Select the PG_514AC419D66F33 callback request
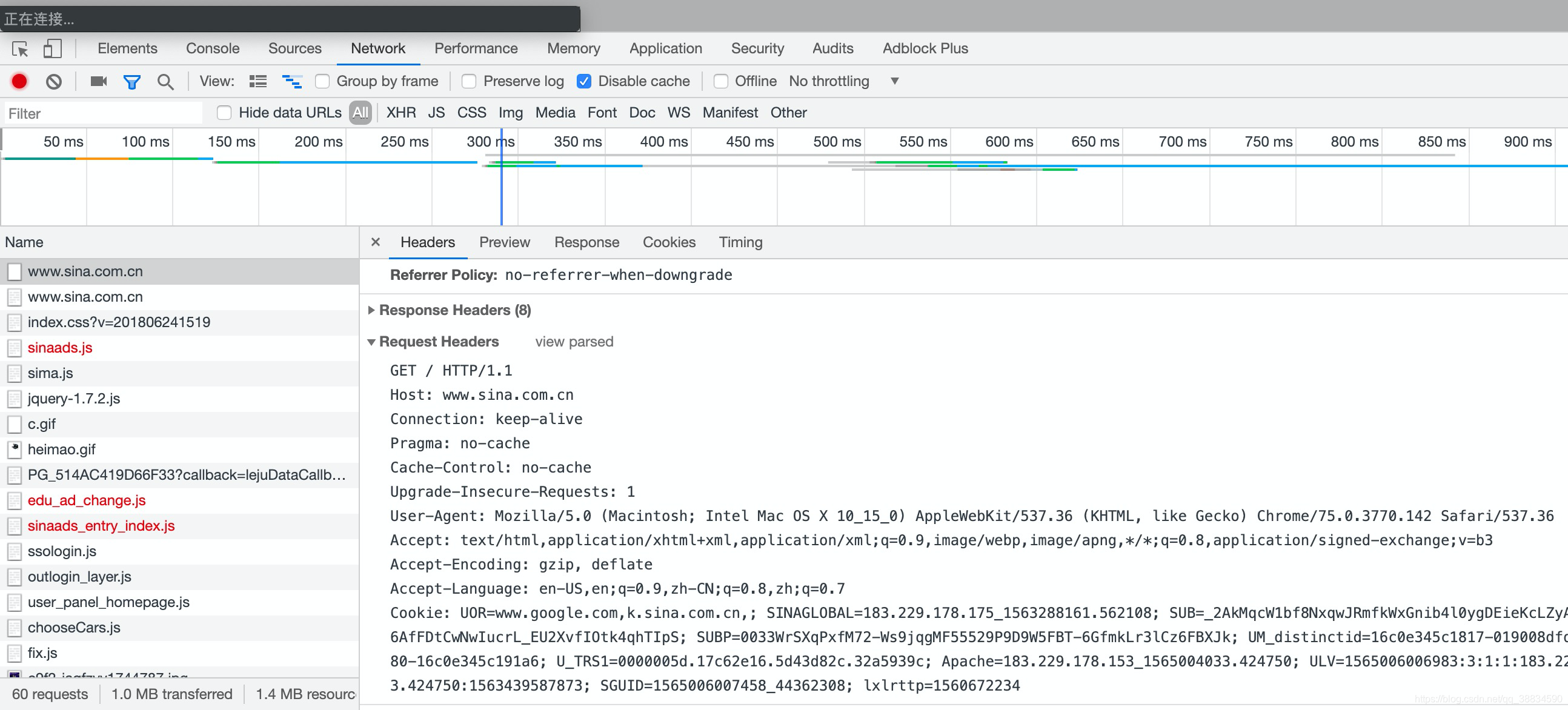 [x=179, y=475]
